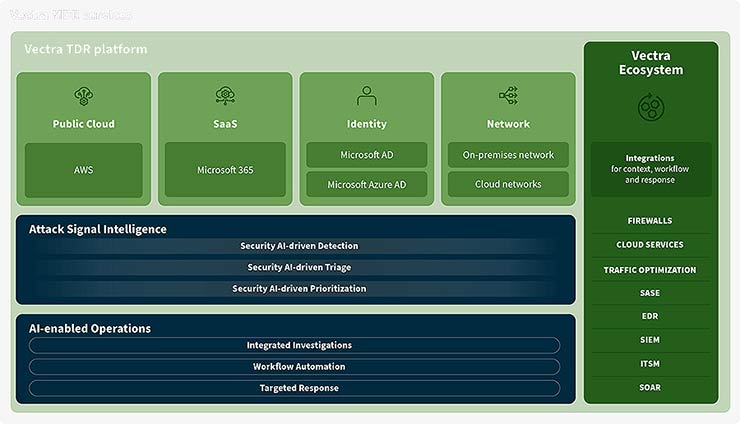Click the Network nodes icon
The image size is (740, 424).
pyautogui.click(x=508, y=95)
